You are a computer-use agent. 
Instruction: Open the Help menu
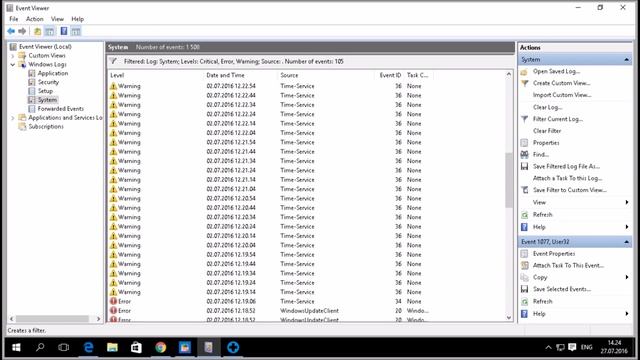pyautogui.click(x=77, y=19)
